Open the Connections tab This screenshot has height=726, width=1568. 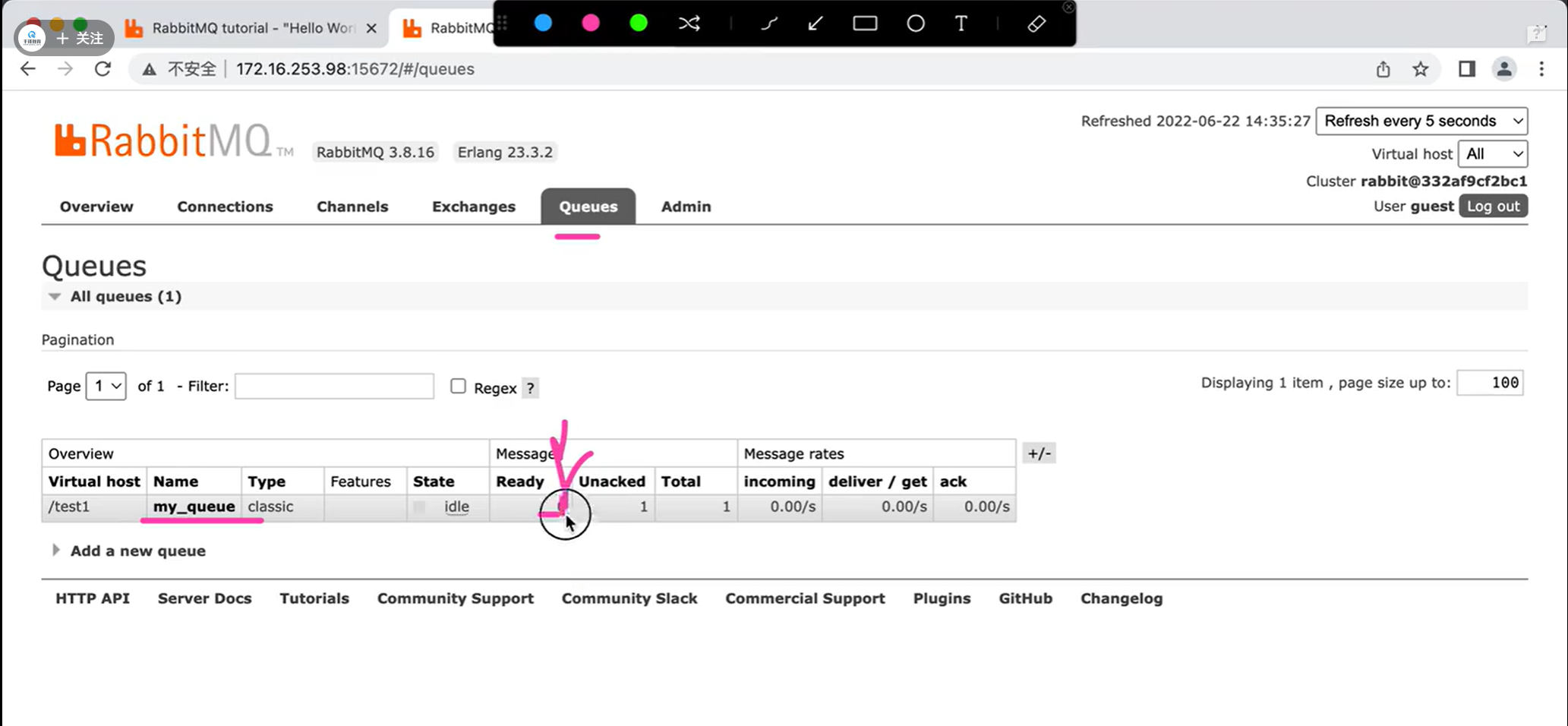225,207
